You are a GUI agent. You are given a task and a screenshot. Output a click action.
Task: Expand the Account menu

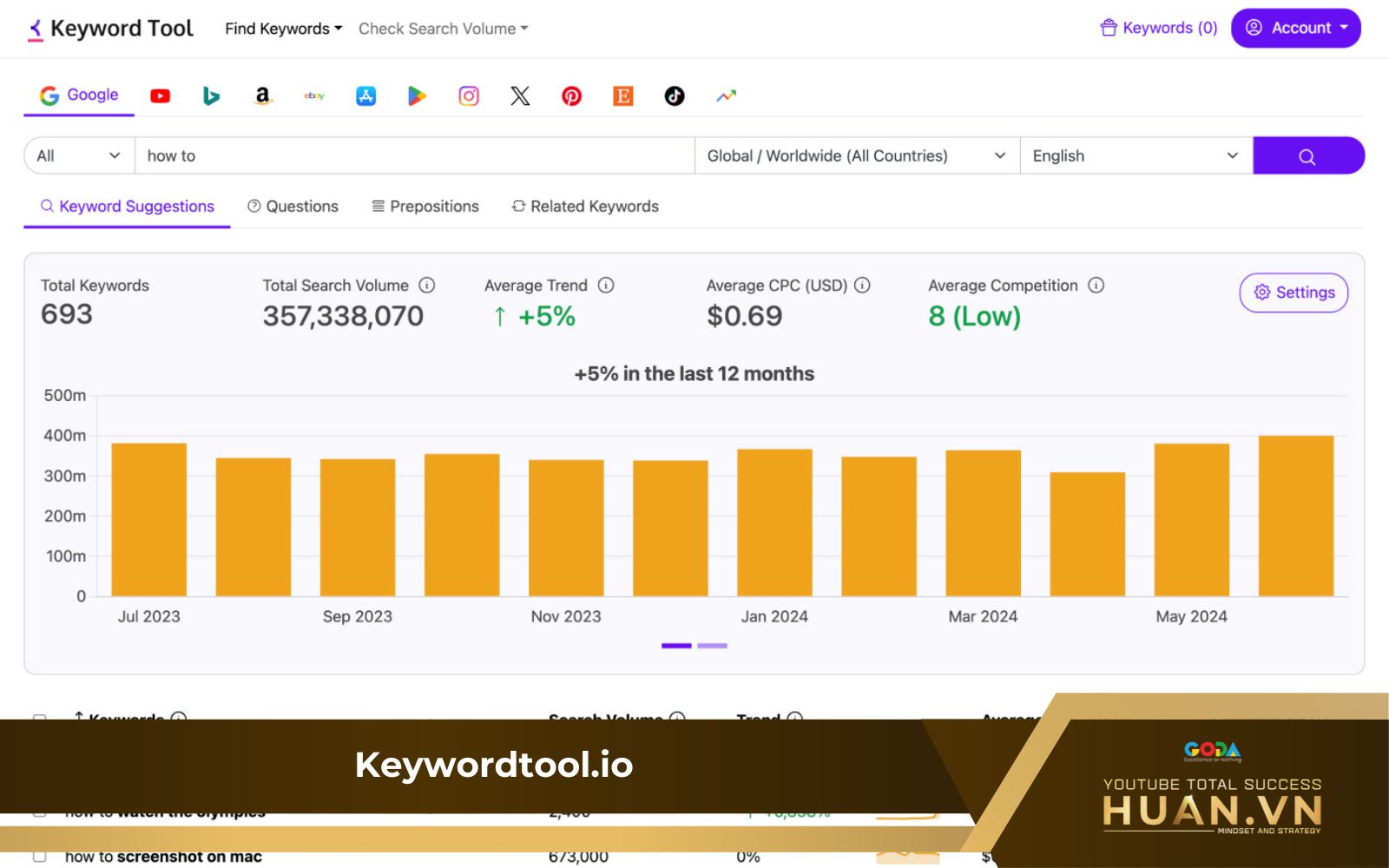coord(1296,28)
